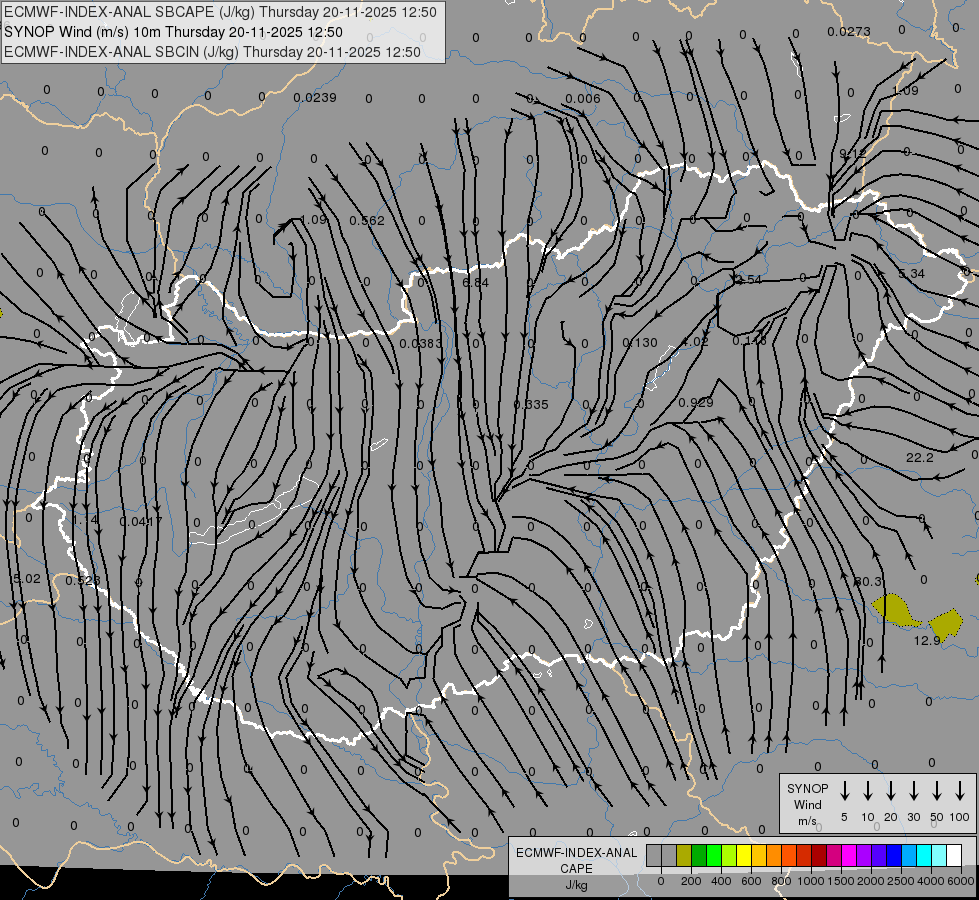The image size is (979, 900).
Task: Click the 0.0273 value near top right
Action: 849,31
